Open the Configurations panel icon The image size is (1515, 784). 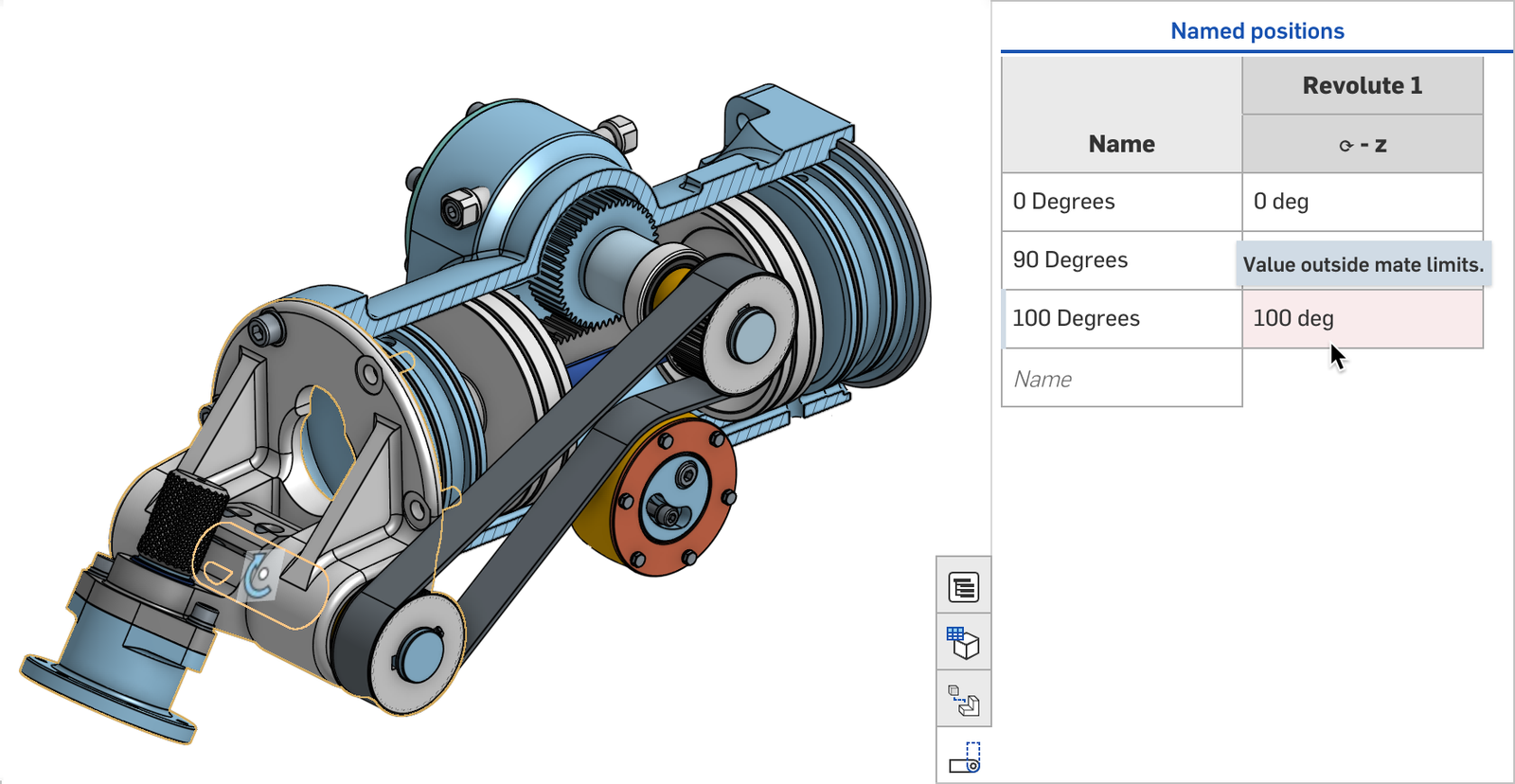pos(964,644)
